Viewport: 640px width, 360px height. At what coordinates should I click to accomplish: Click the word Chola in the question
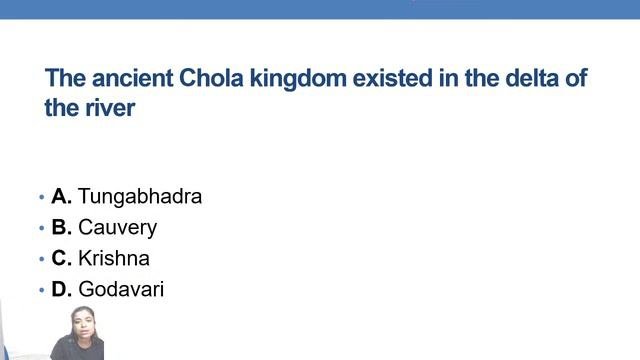point(211,78)
